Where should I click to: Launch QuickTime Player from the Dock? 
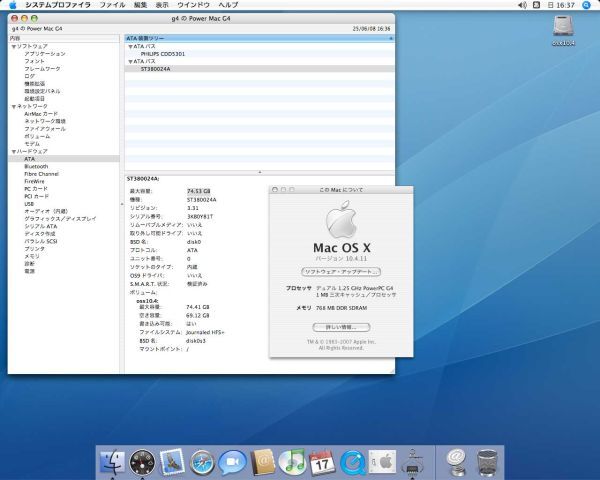tap(352, 462)
